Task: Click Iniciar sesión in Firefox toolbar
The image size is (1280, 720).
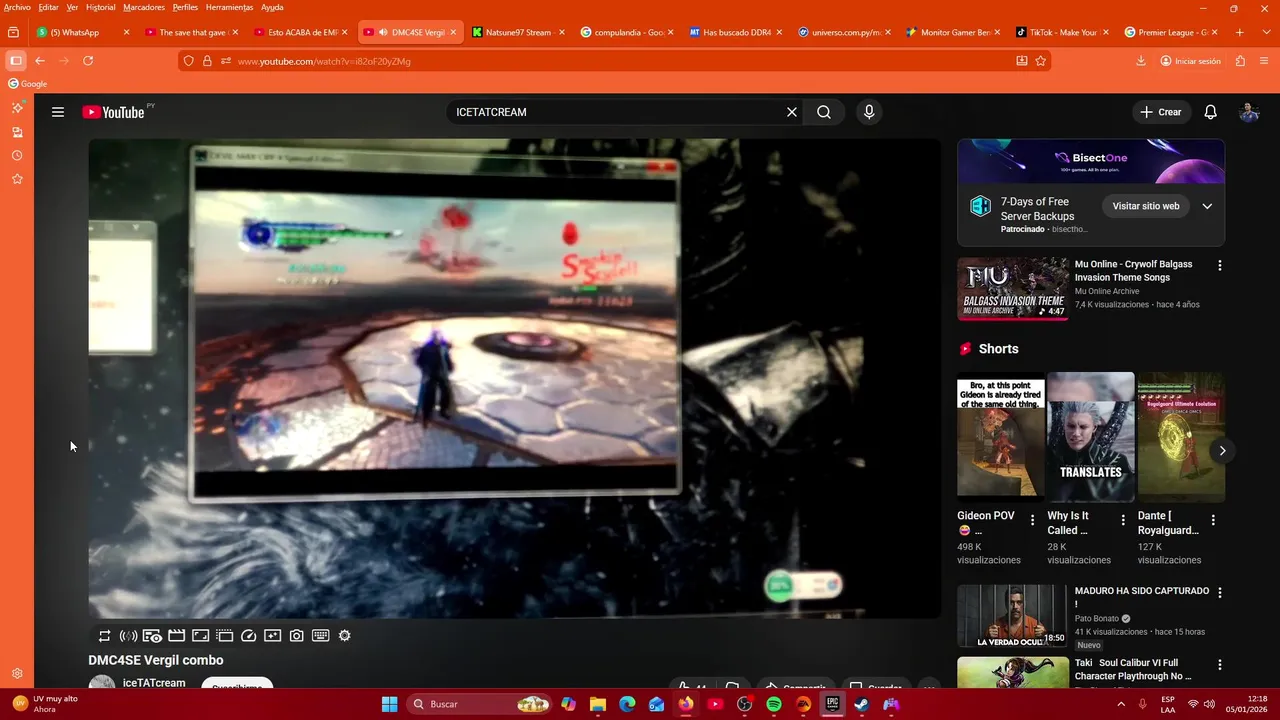Action: pyautogui.click(x=1191, y=61)
